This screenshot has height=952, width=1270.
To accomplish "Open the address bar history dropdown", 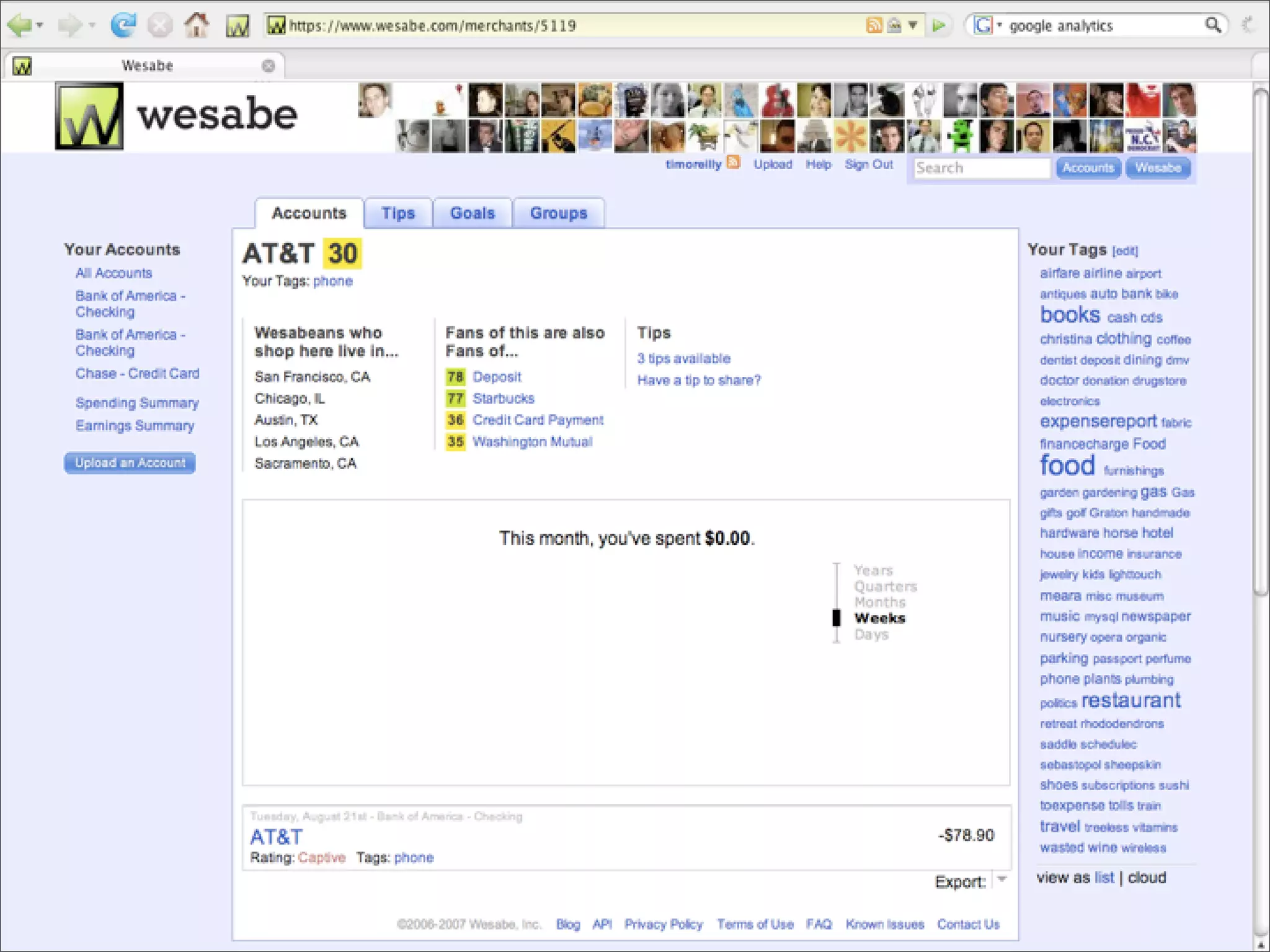I will (913, 25).
